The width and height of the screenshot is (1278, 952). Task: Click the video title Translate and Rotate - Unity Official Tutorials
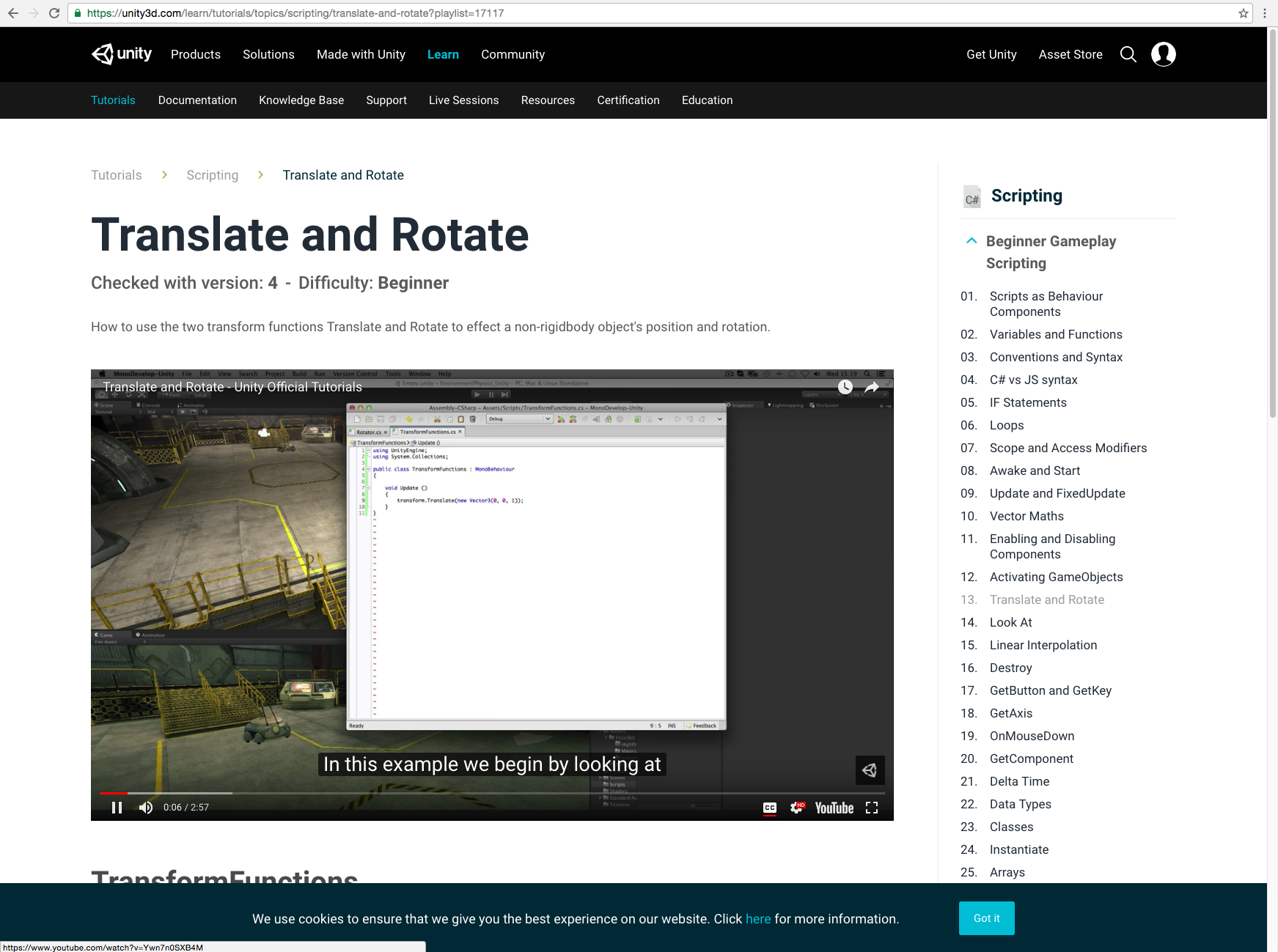[232, 387]
